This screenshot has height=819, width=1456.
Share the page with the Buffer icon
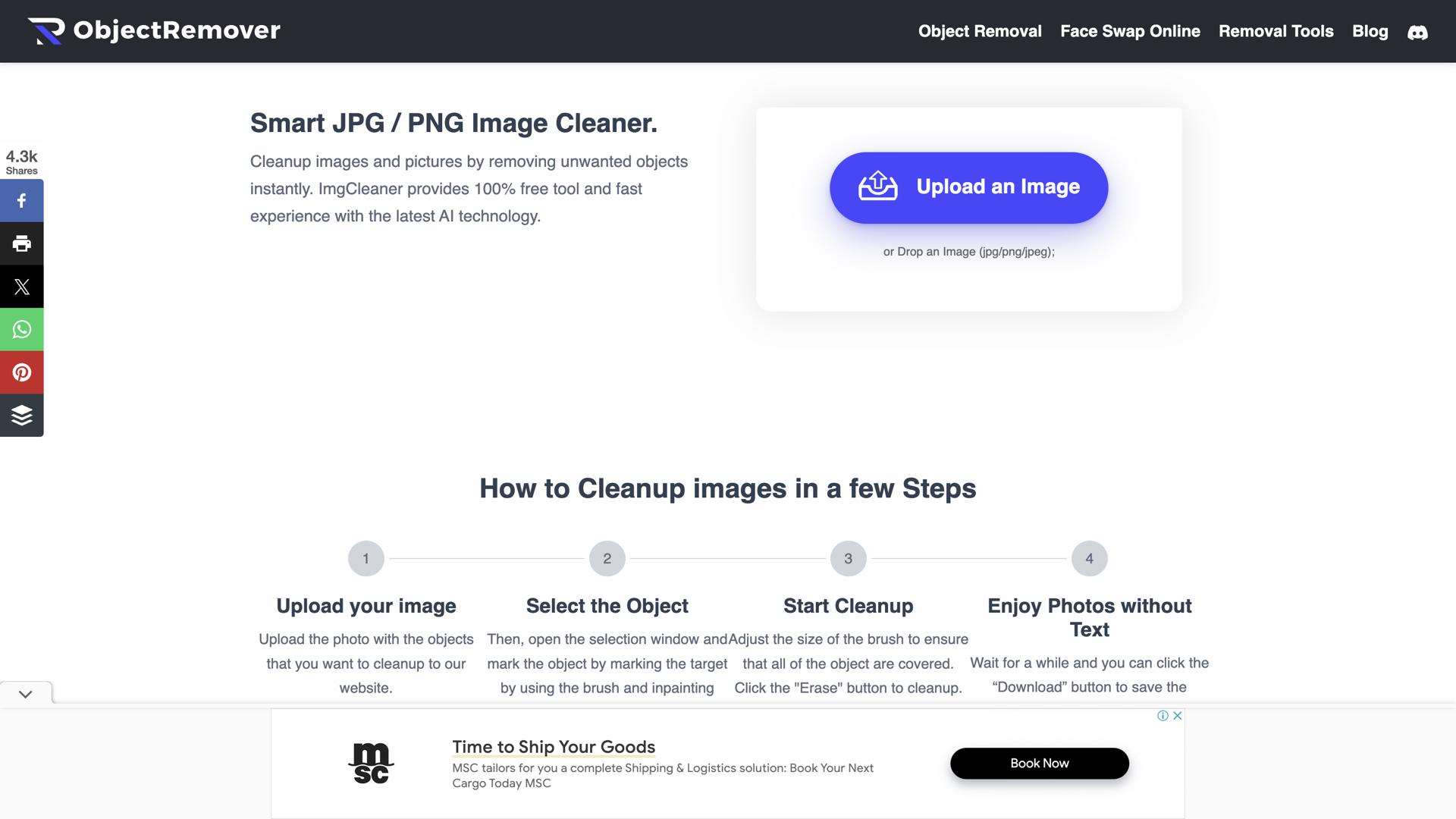click(x=21, y=415)
